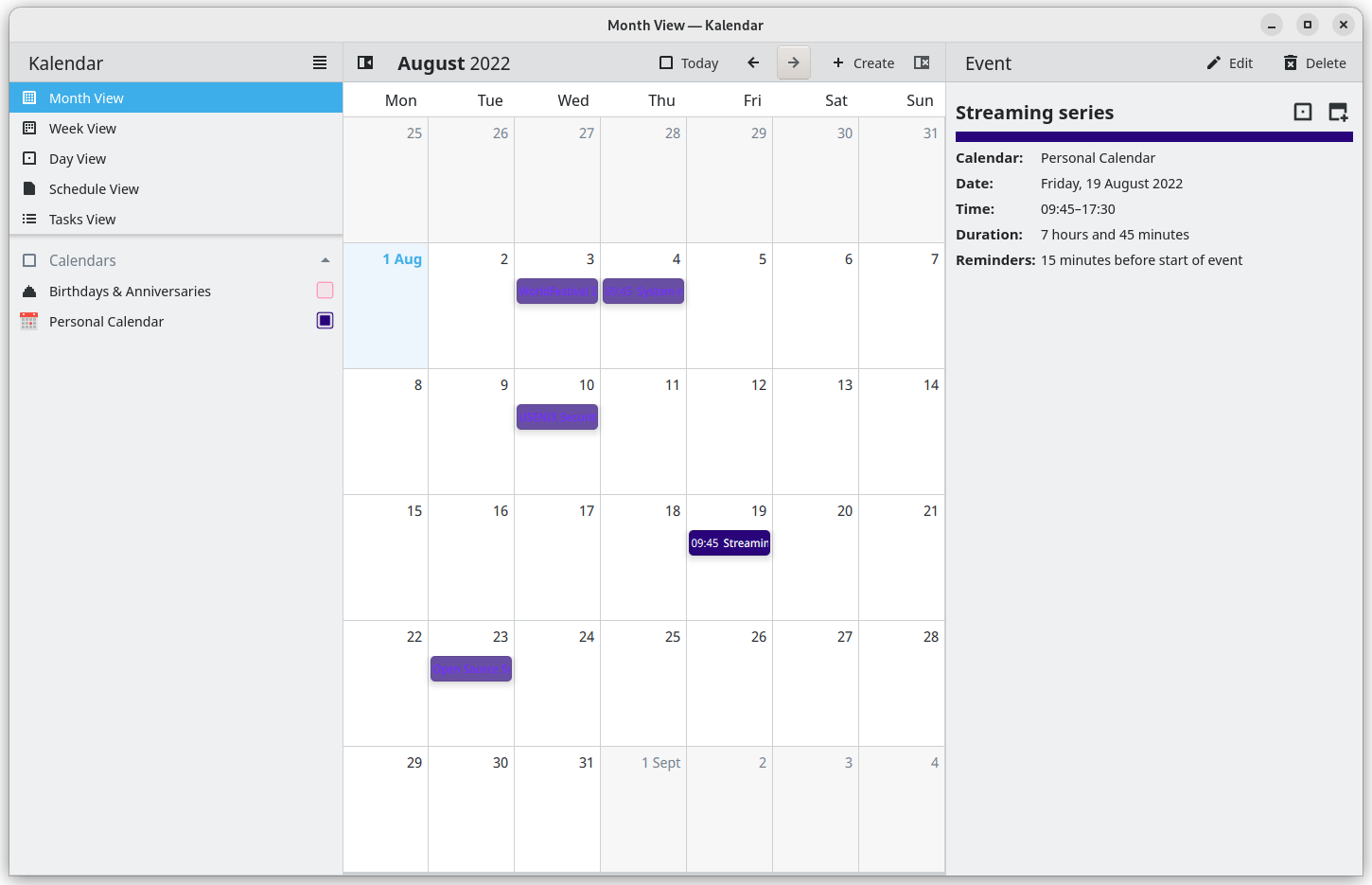Select the 1 Aug day cell

pos(386,306)
